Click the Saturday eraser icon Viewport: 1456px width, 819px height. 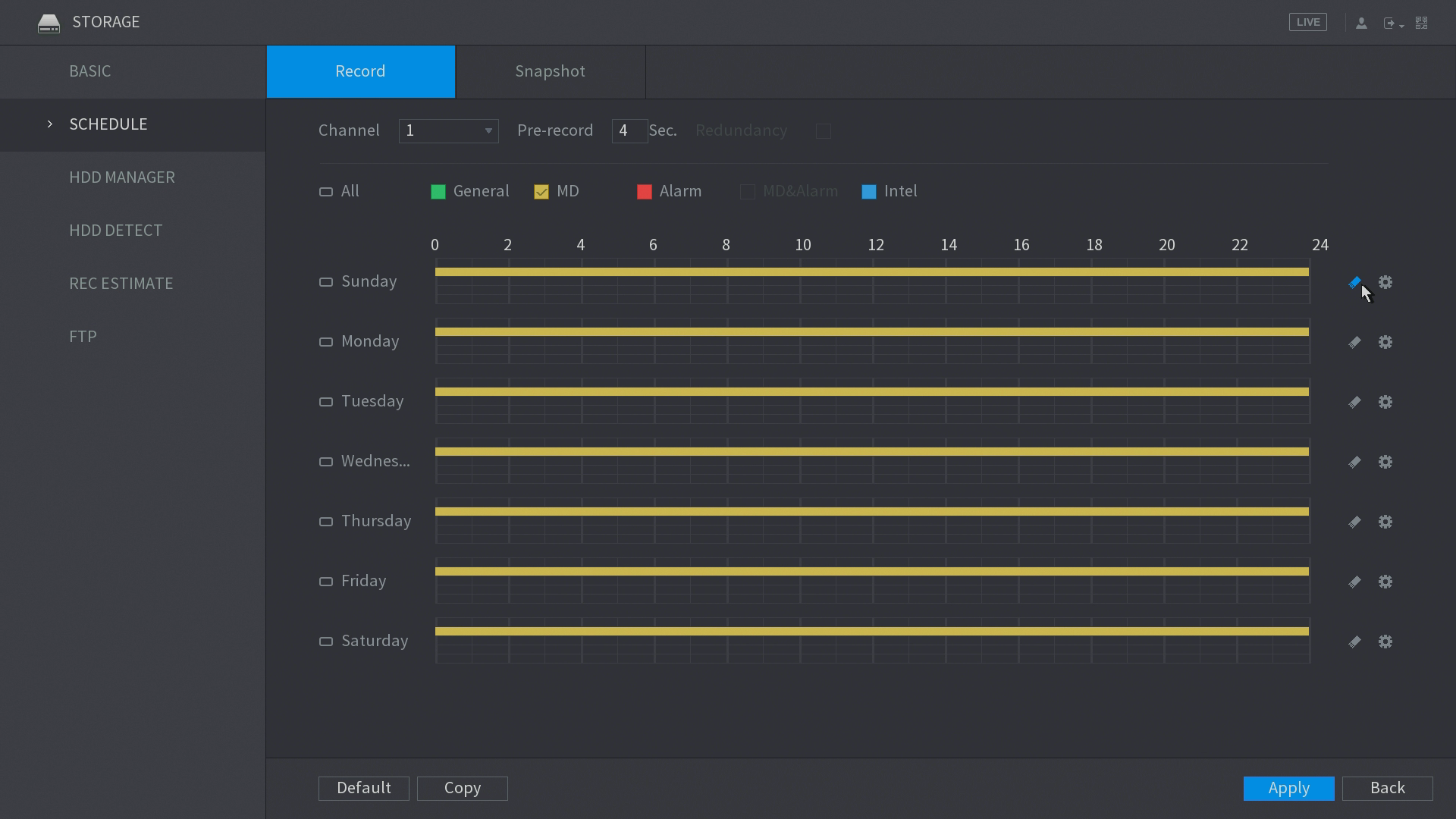pyautogui.click(x=1354, y=642)
